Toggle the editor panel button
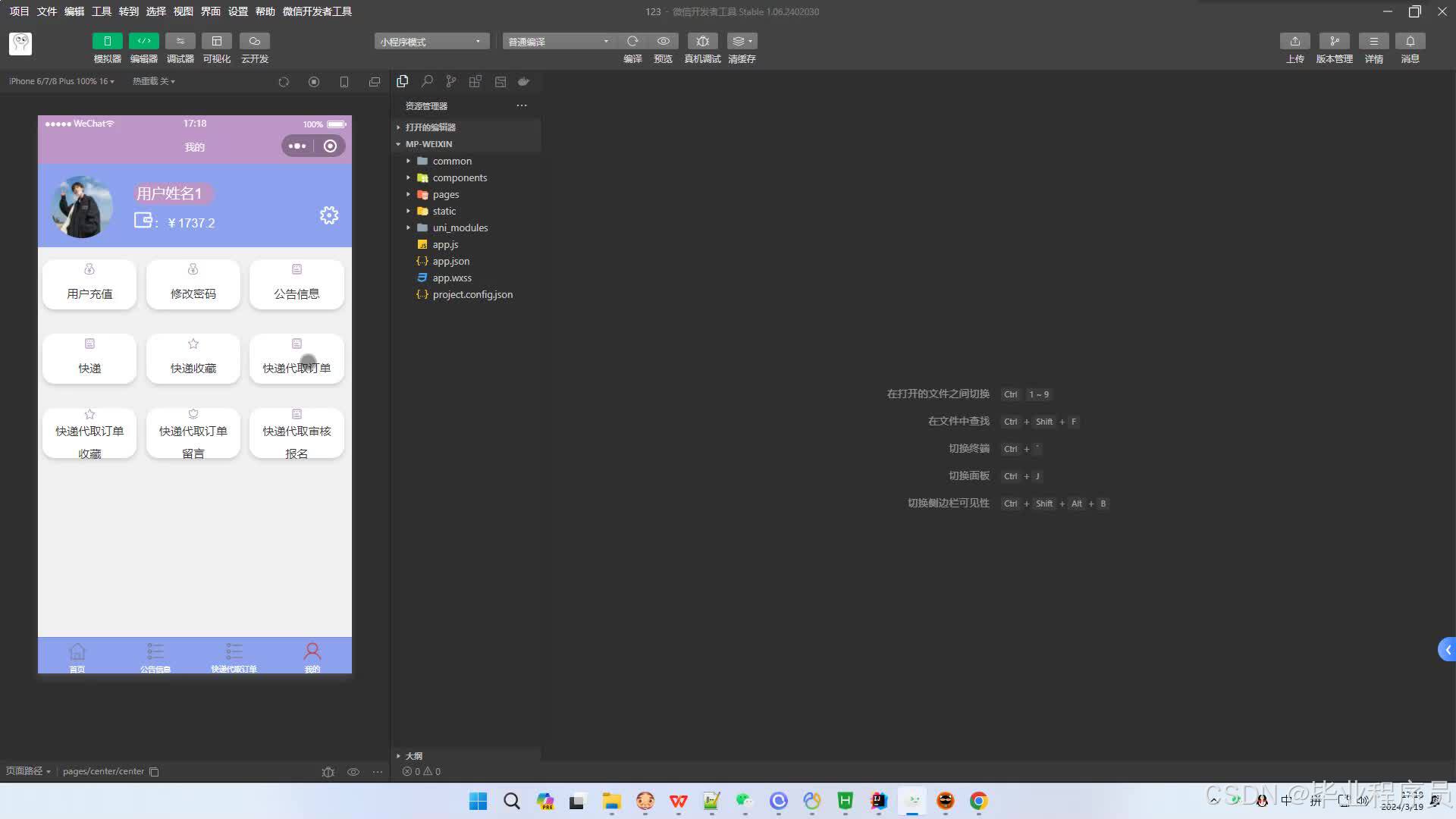Viewport: 1456px width, 819px height. point(143,41)
